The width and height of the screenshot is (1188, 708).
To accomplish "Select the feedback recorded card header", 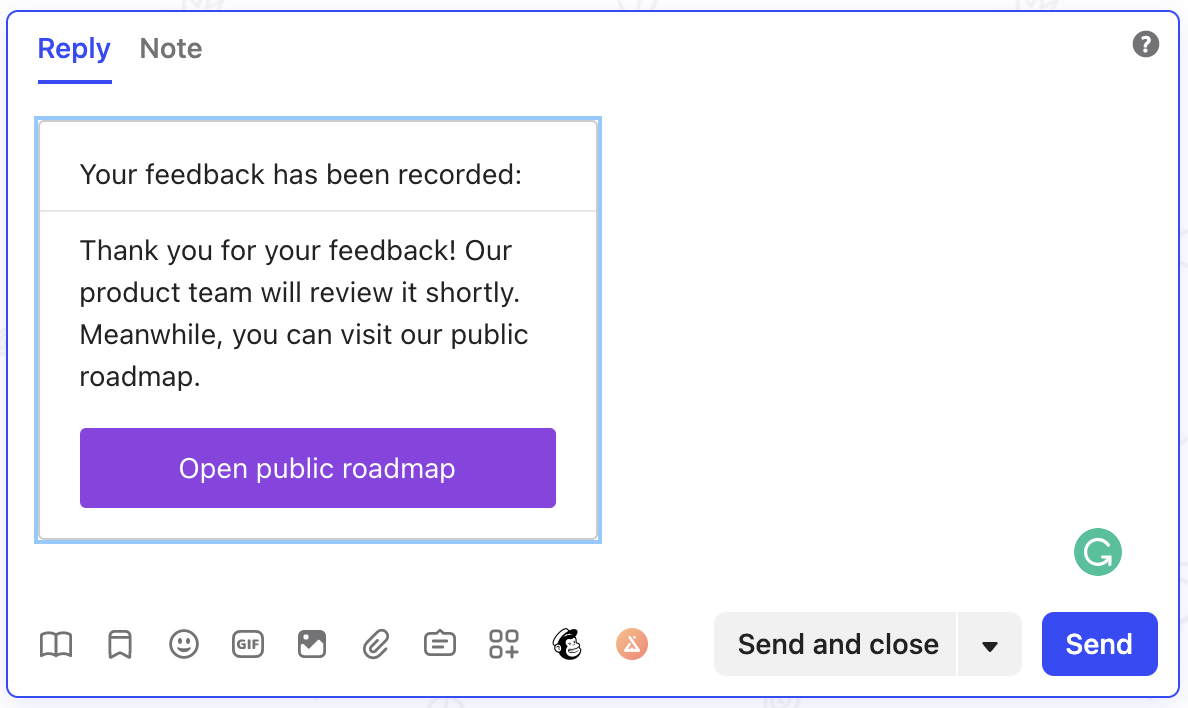I will 317,174.
